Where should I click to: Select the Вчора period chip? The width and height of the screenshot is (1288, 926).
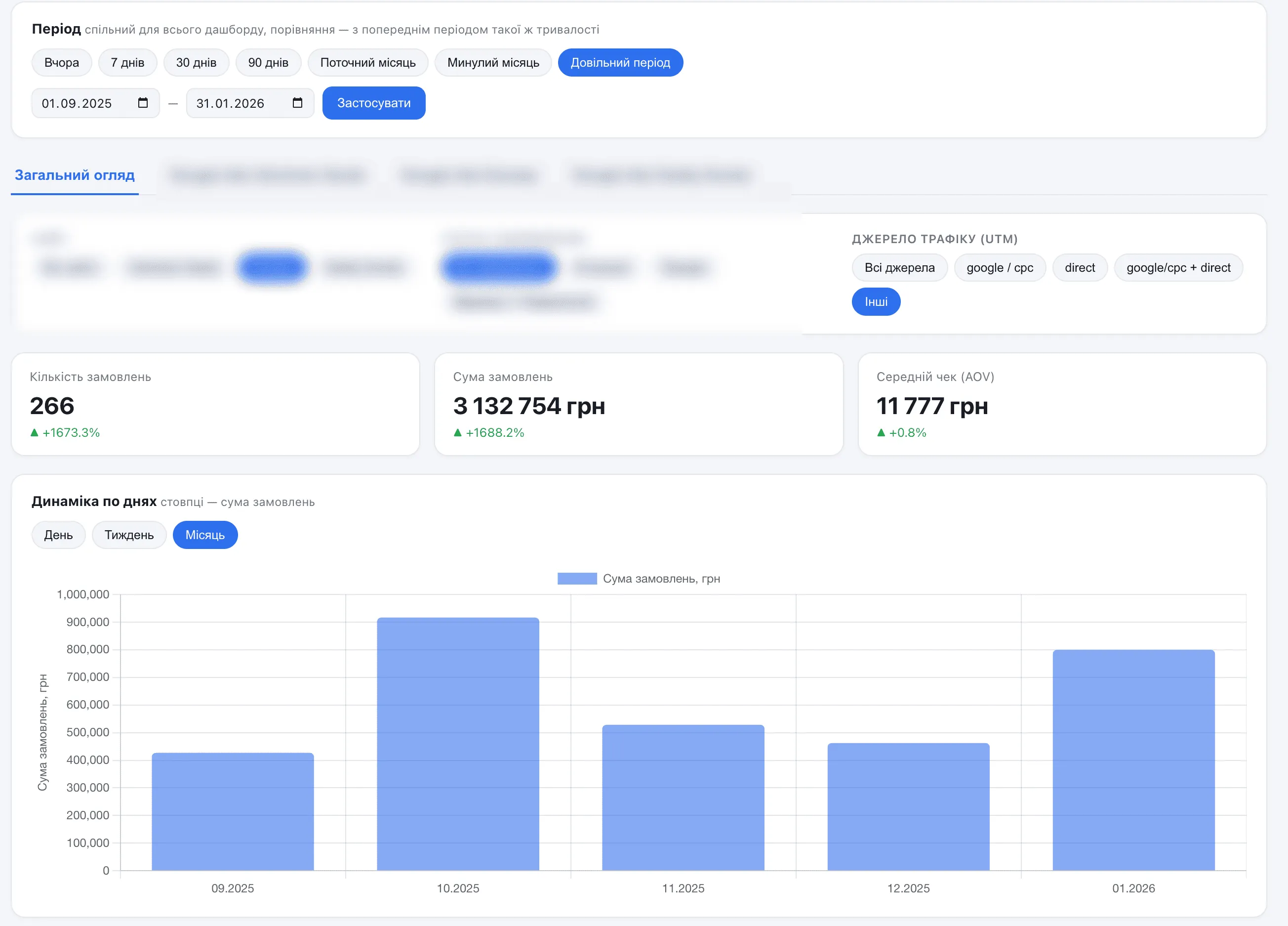point(61,62)
